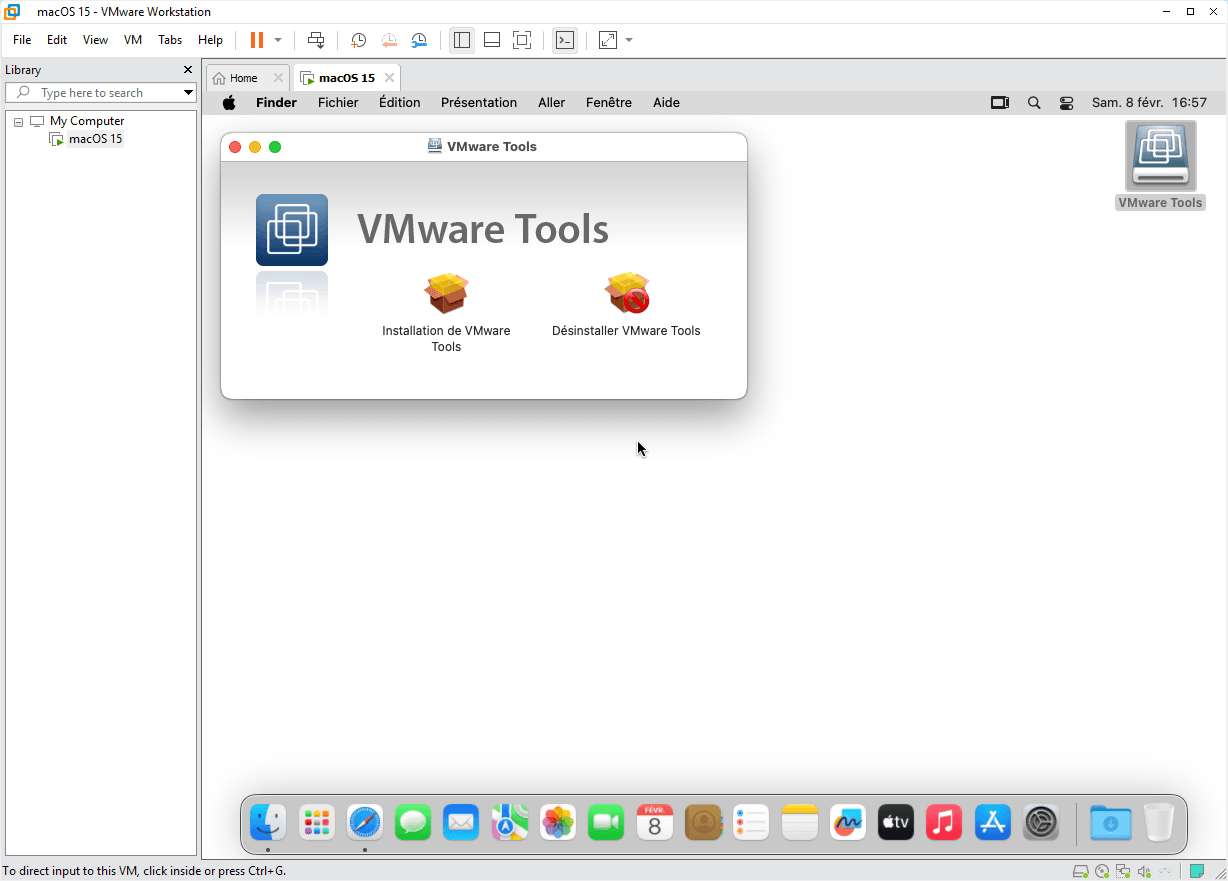Click the VMware Tools desktop disk icon
This screenshot has height=881, width=1228.
[x=1160, y=156]
